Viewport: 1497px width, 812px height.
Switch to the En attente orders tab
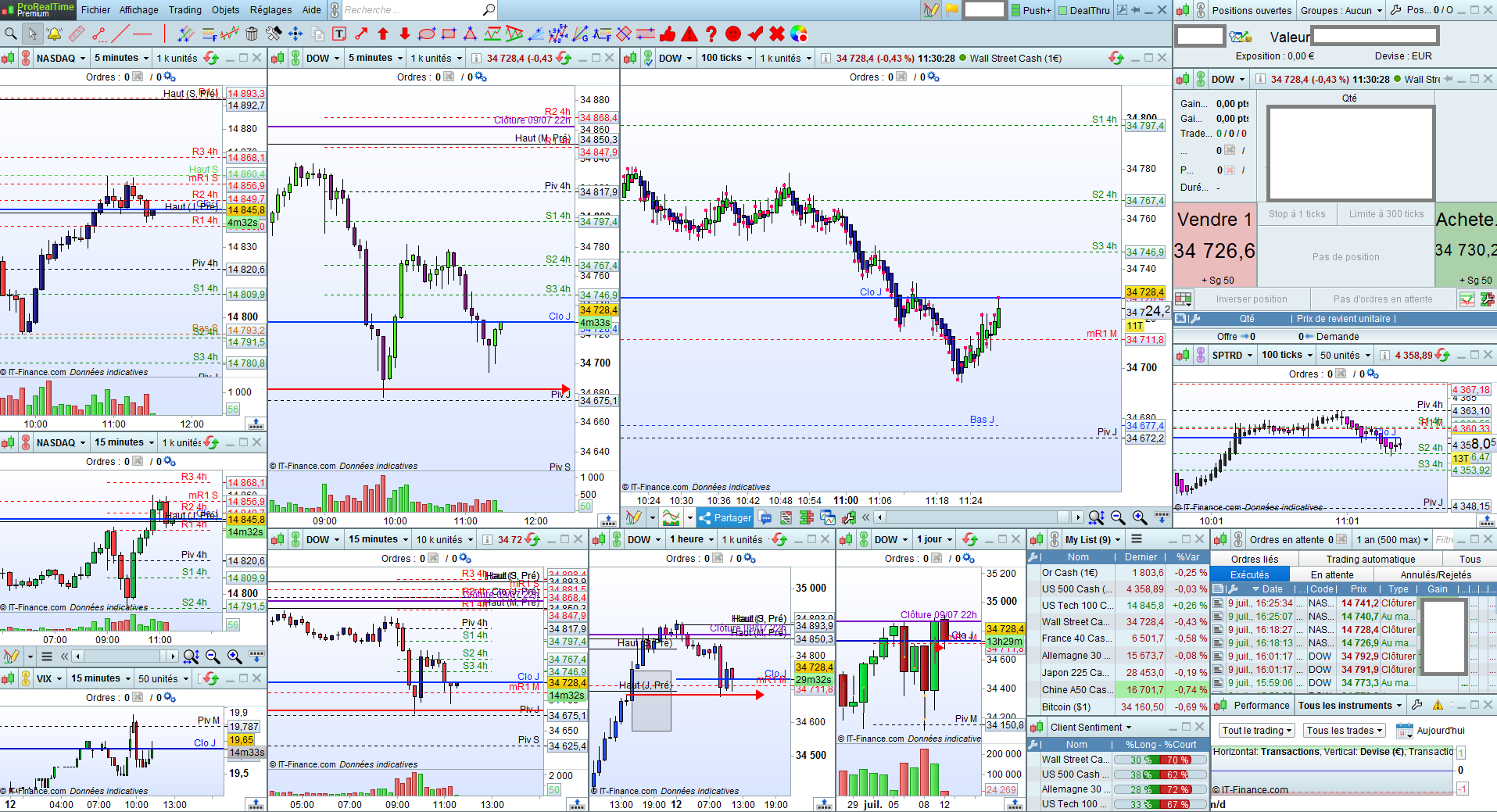point(1332,574)
